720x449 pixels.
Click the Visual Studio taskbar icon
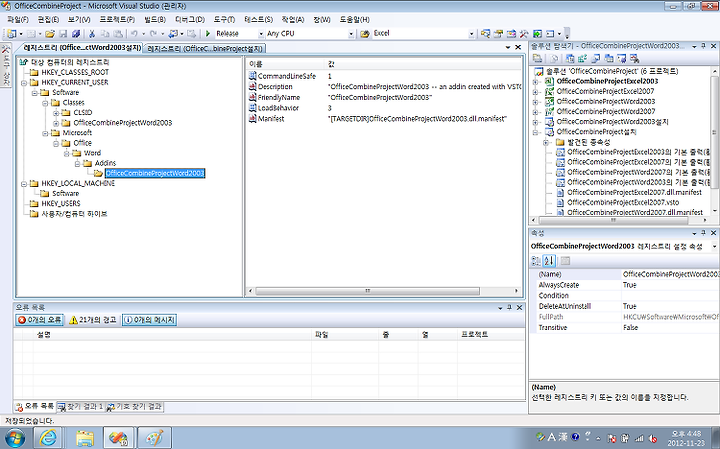click(x=118, y=438)
